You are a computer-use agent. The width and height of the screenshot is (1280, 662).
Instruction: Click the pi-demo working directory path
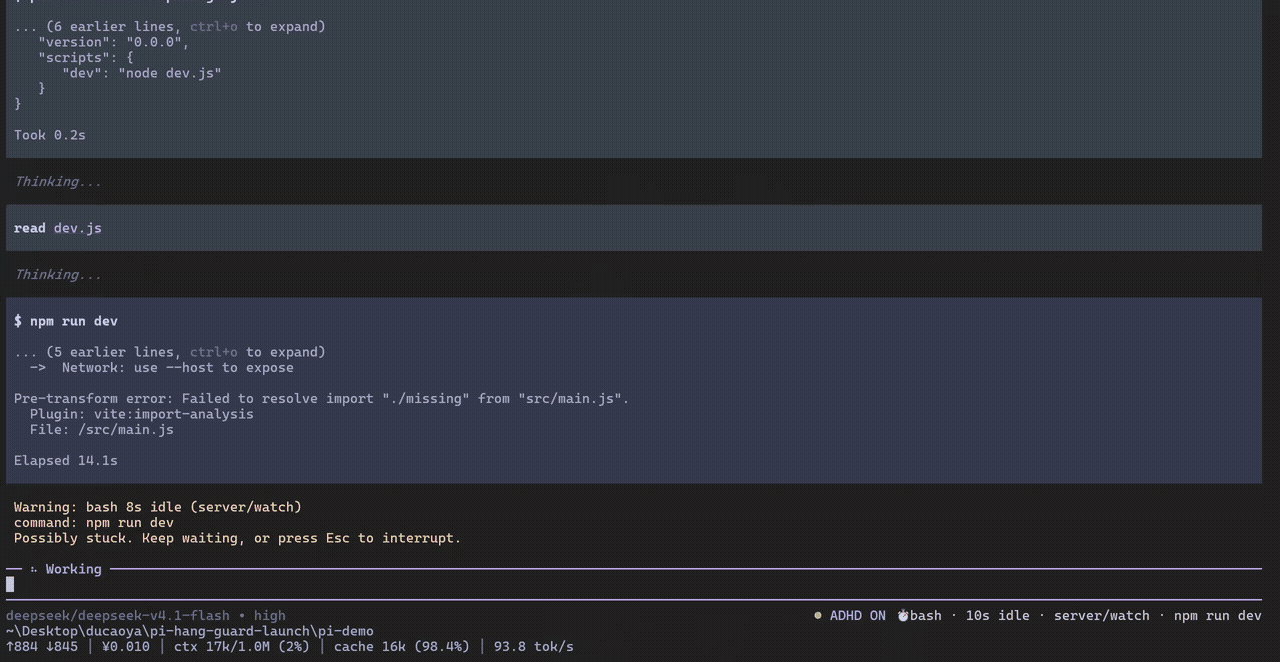tap(190, 631)
